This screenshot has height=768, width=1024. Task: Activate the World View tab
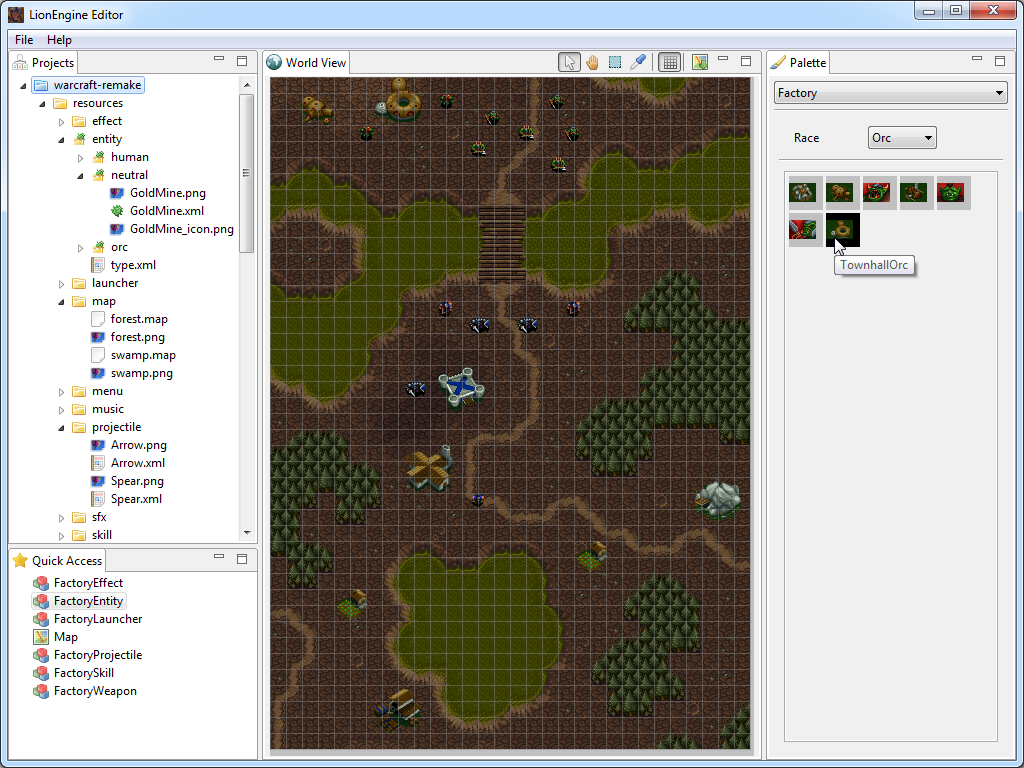click(307, 63)
